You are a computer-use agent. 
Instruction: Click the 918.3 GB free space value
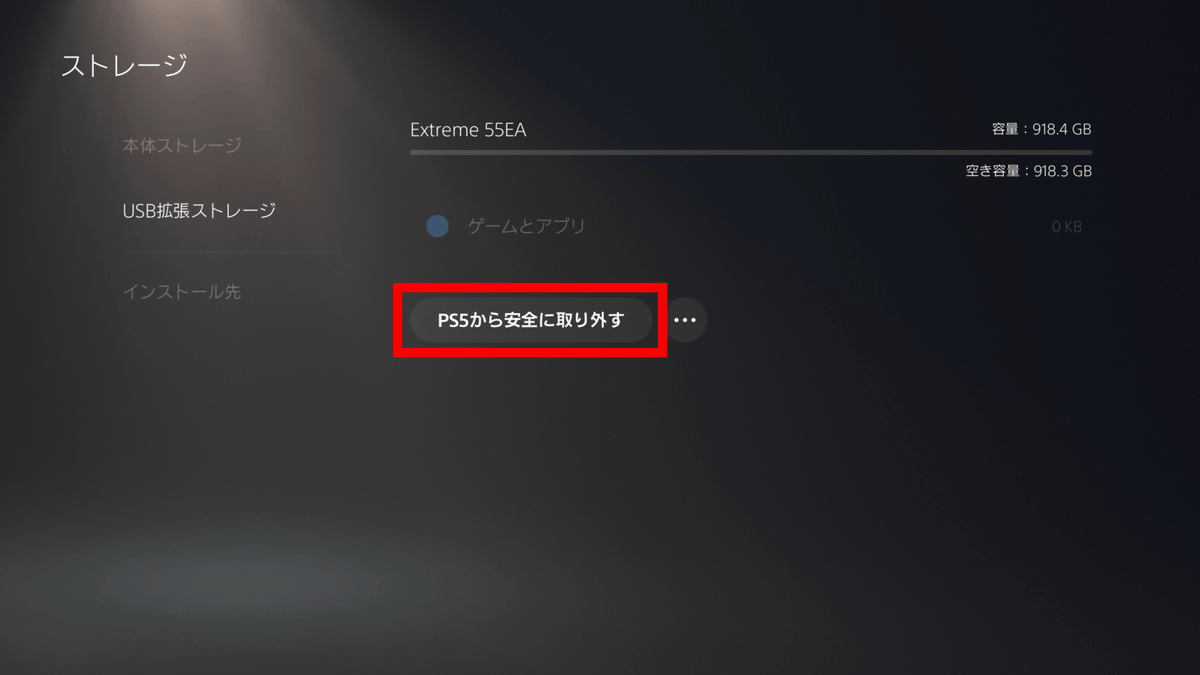(1060, 171)
